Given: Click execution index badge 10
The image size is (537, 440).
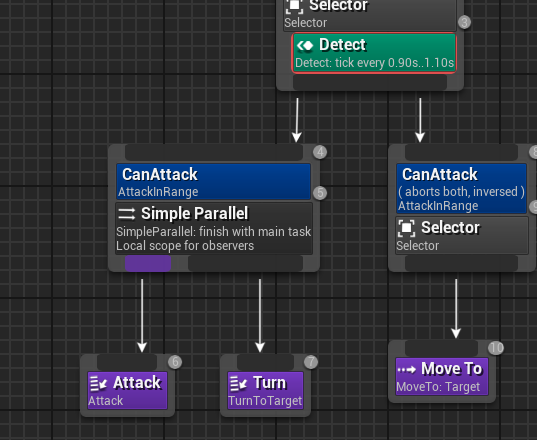Looking at the screenshot, I should (x=496, y=348).
